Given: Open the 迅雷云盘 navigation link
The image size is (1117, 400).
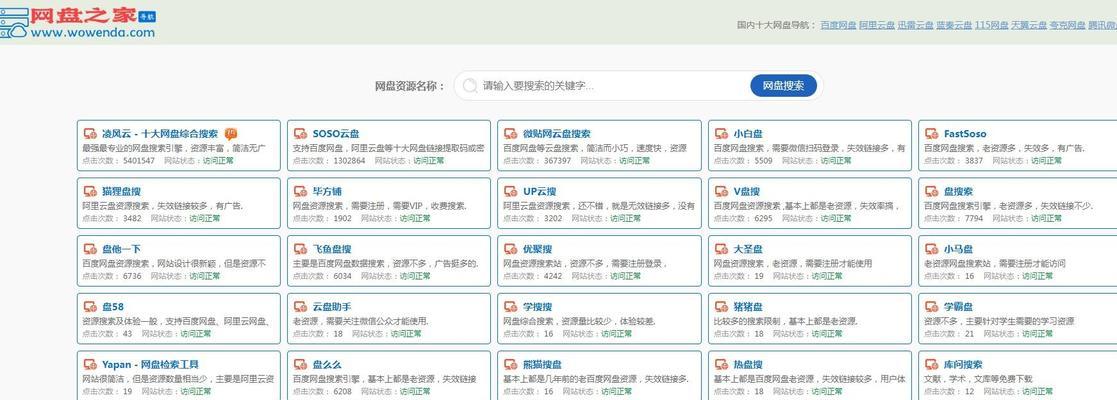Looking at the screenshot, I should coord(915,25).
